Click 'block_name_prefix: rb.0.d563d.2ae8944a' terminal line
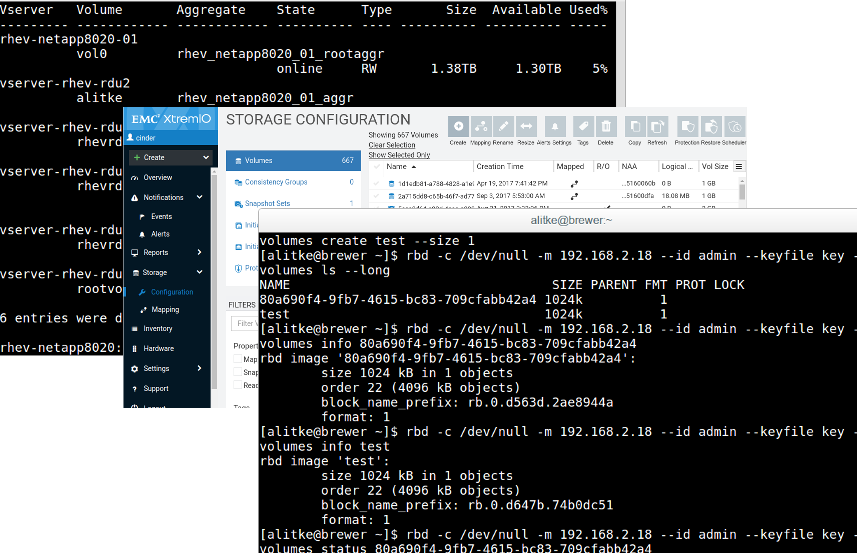 coord(467,403)
